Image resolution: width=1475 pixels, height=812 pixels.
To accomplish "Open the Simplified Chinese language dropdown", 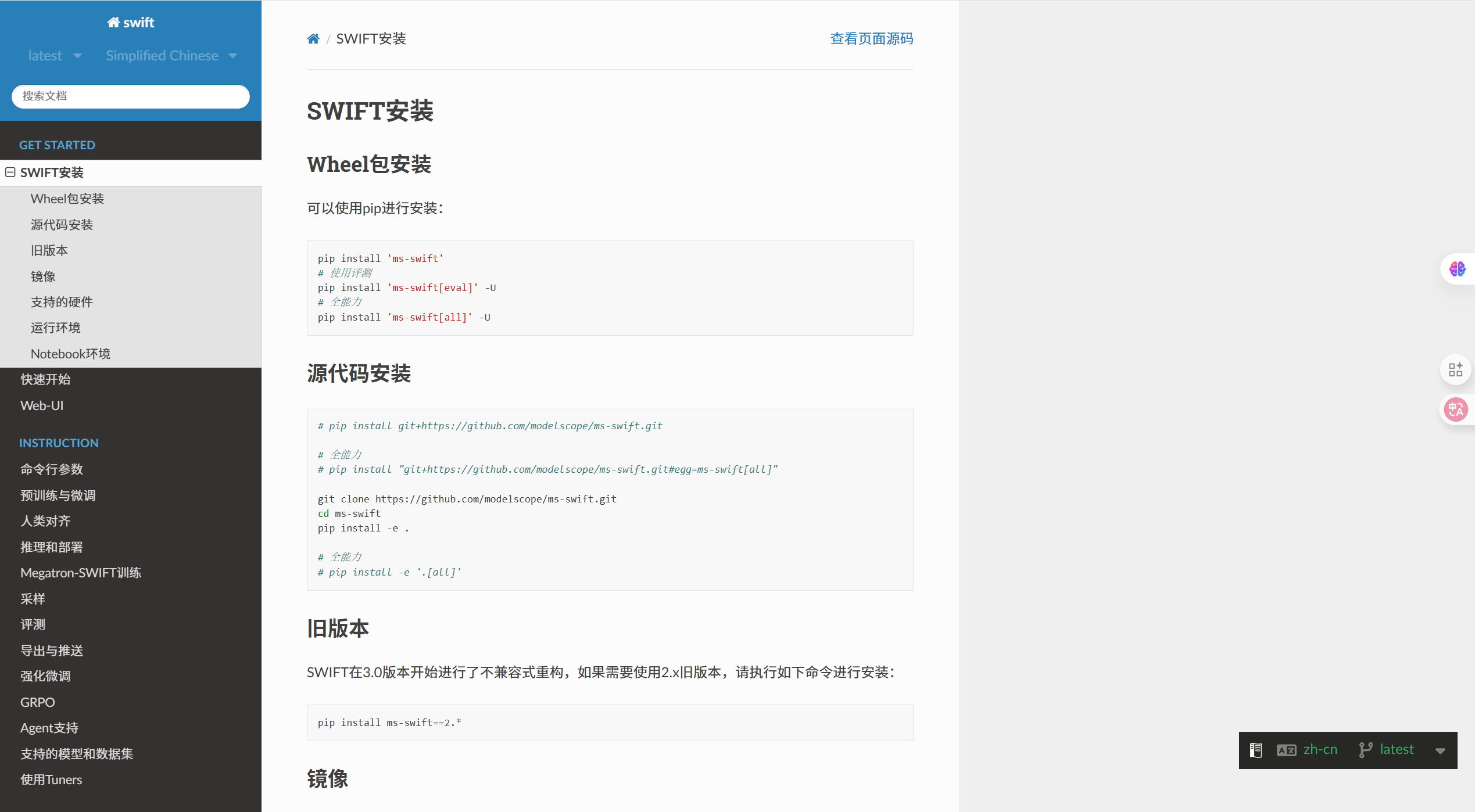I will coord(171,56).
